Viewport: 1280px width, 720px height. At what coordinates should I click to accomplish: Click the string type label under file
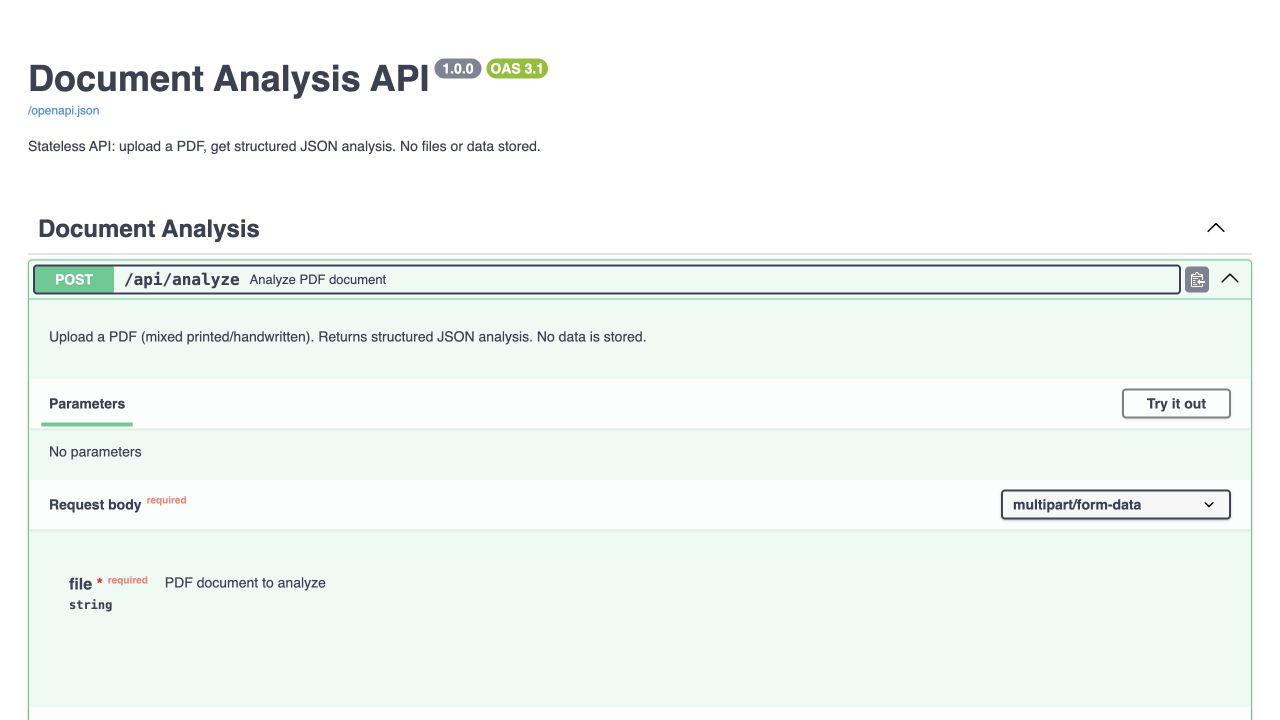point(90,605)
